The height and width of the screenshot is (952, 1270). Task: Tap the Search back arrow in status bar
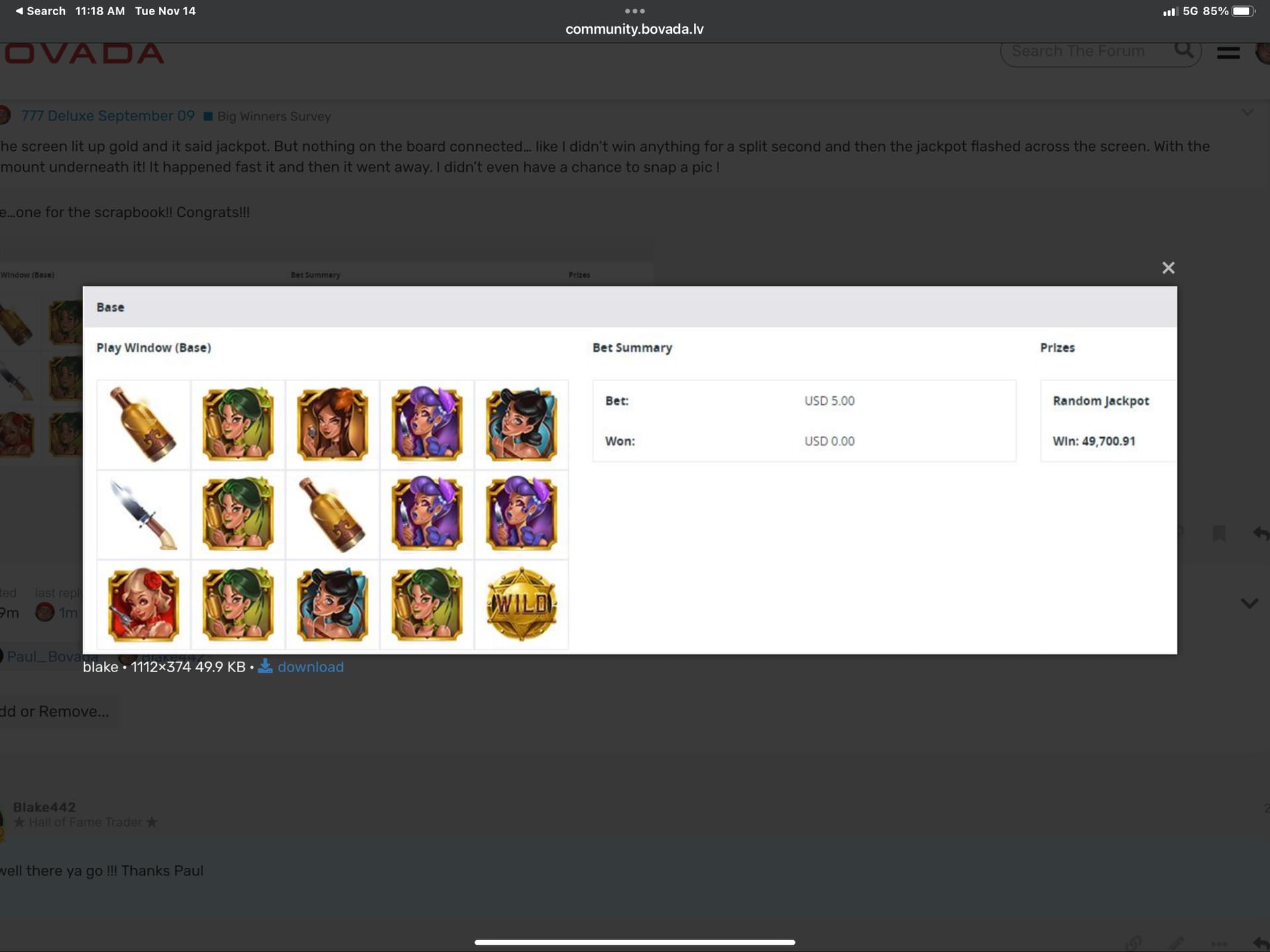click(40, 11)
